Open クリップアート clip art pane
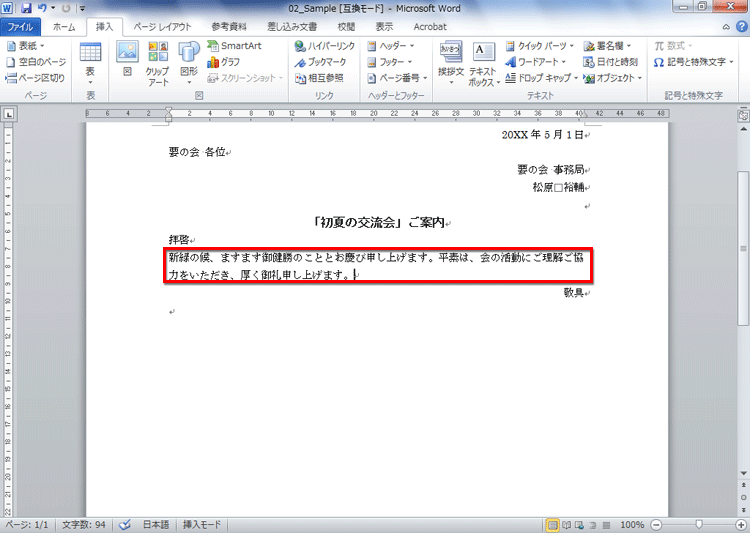The image size is (750, 533). click(x=158, y=63)
